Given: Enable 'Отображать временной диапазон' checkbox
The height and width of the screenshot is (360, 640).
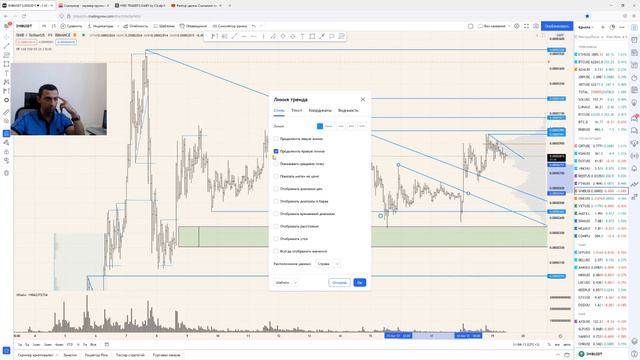Looking at the screenshot, I should pyautogui.click(x=276, y=214).
